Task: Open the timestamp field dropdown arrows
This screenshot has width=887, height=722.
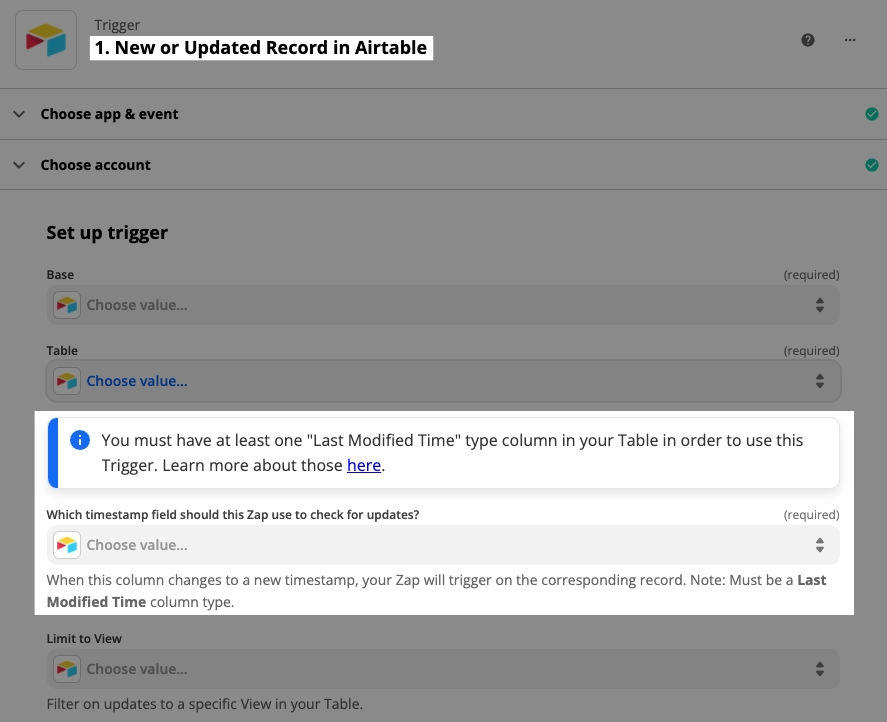Action: point(820,545)
